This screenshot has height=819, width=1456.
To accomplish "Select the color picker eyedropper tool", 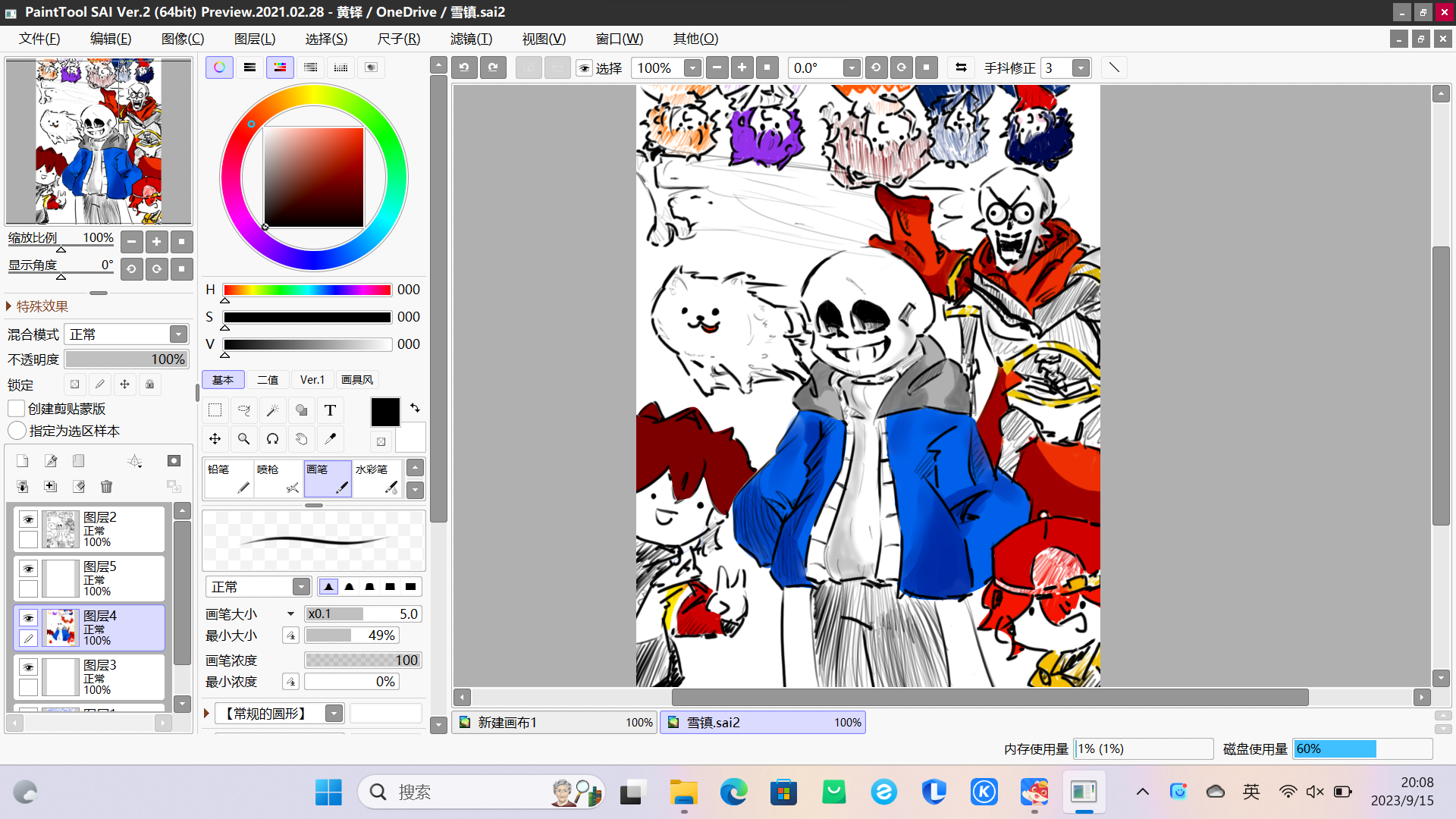I will click(x=331, y=439).
